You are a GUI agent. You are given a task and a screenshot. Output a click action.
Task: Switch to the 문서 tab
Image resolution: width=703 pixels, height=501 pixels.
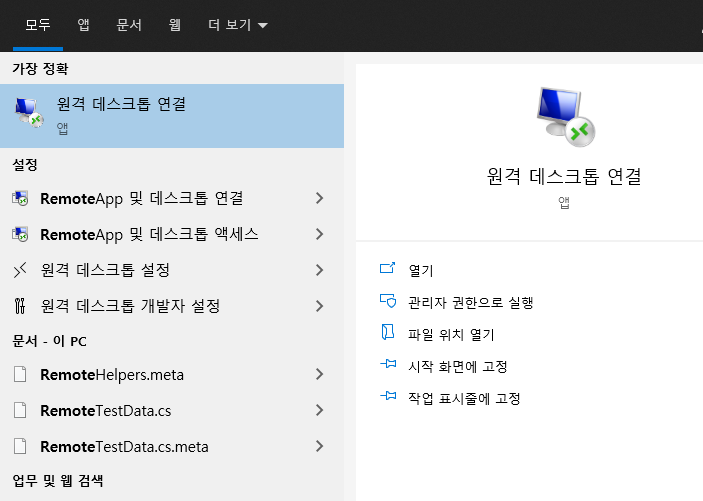129,25
